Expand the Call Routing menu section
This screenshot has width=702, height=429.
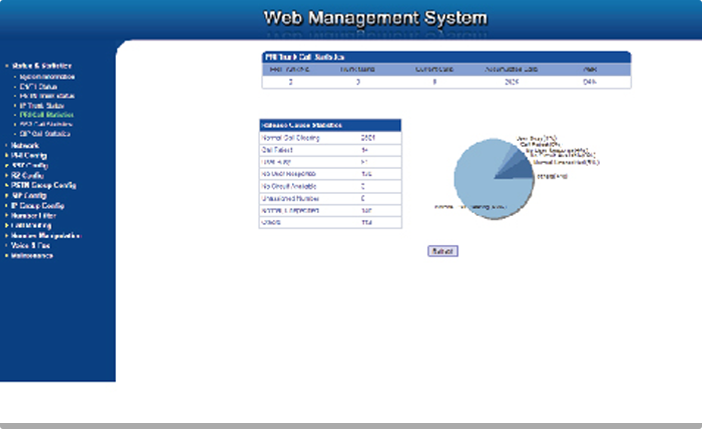click(x=31, y=225)
